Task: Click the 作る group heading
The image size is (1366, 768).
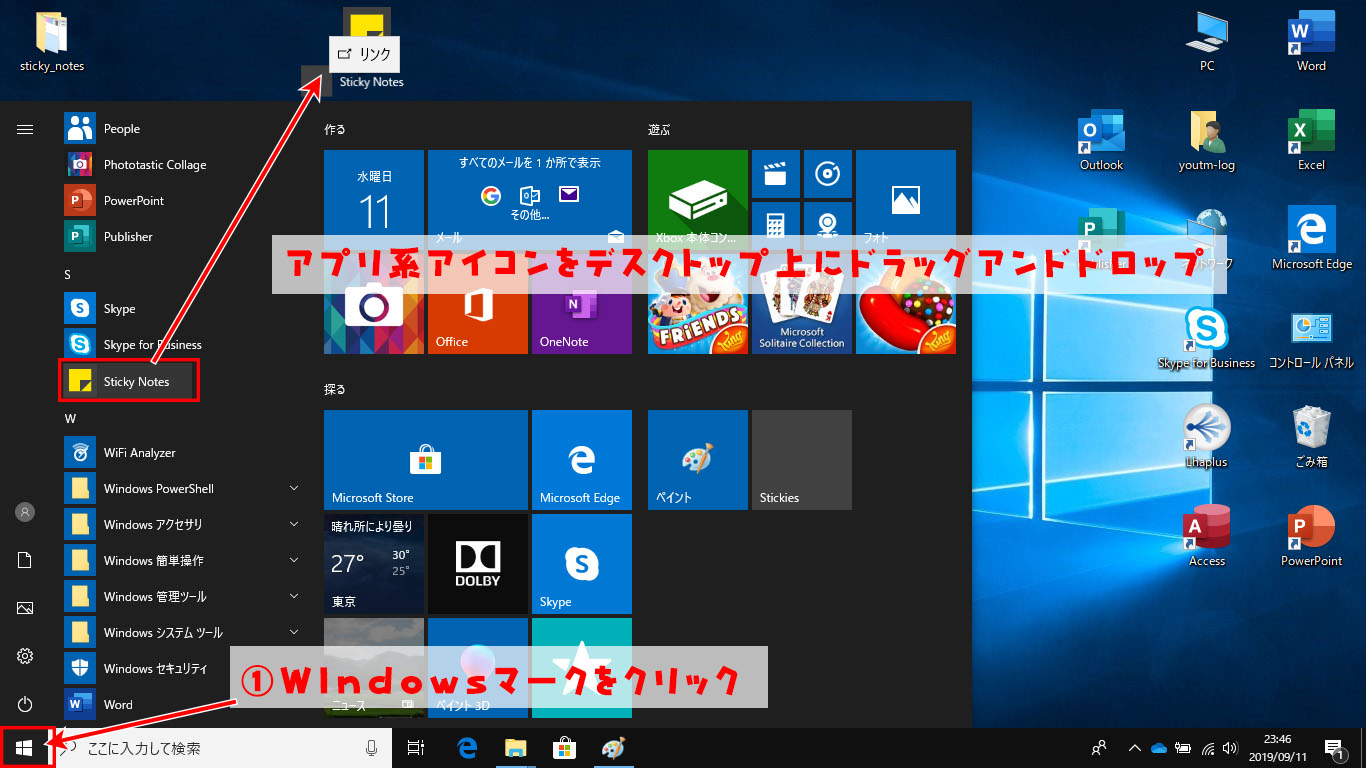Action: (x=335, y=130)
